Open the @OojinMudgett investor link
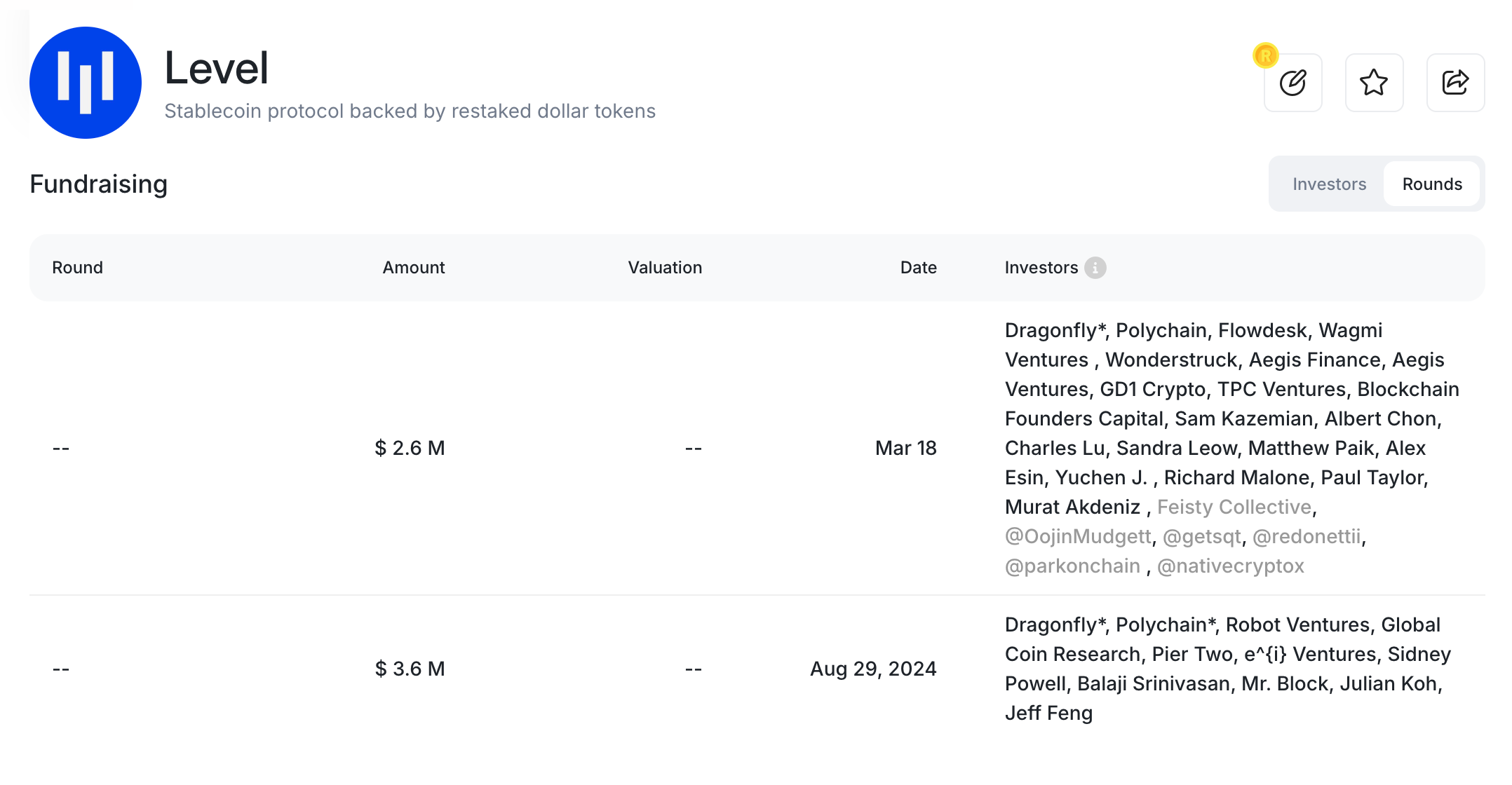This screenshot has width=1512, height=785. click(1078, 536)
